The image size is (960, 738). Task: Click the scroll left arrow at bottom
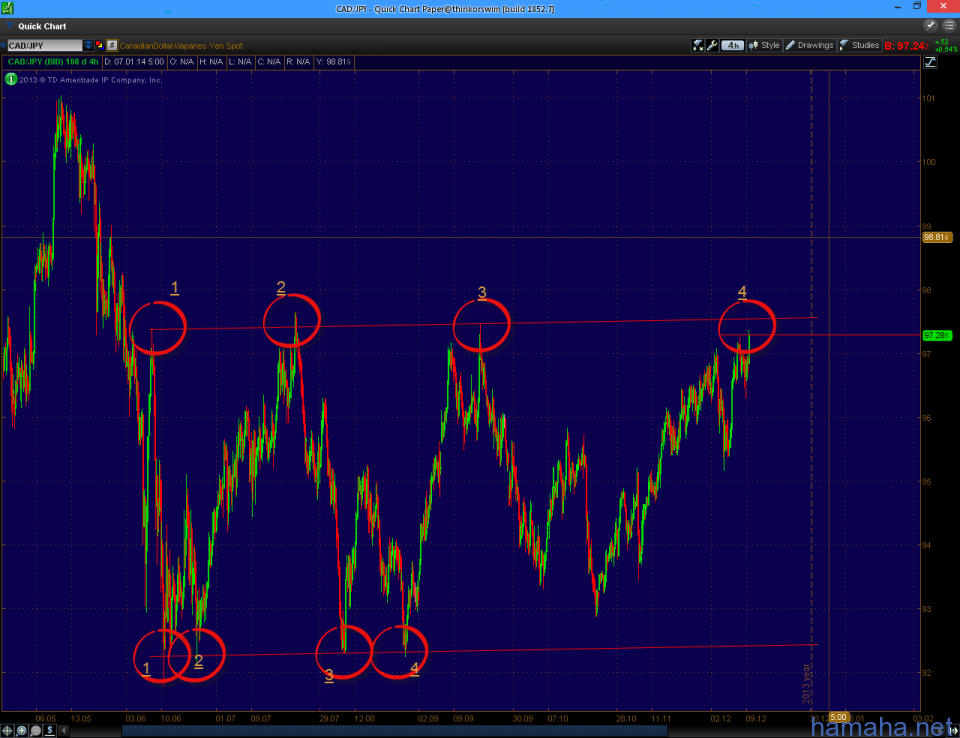(x=64, y=731)
